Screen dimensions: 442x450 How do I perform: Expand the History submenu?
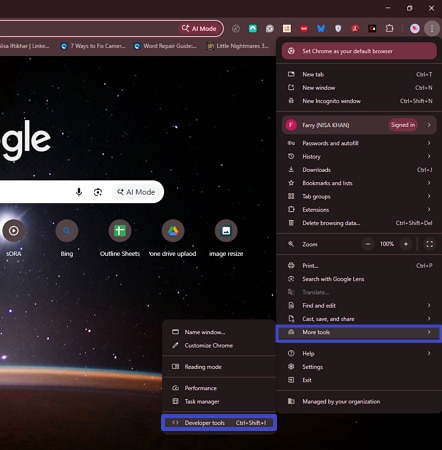[x=359, y=156]
